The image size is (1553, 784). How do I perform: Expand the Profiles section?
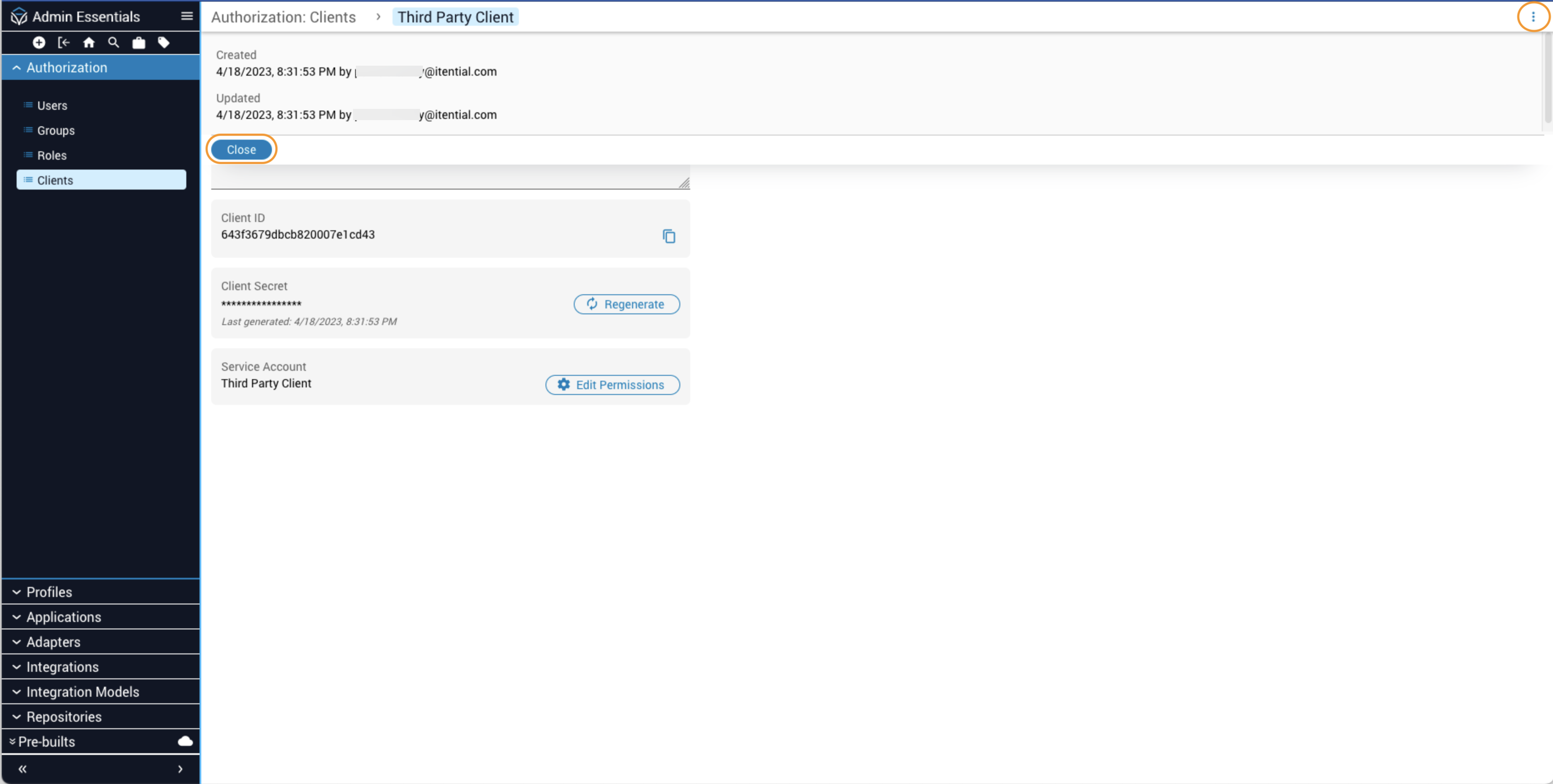point(49,592)
